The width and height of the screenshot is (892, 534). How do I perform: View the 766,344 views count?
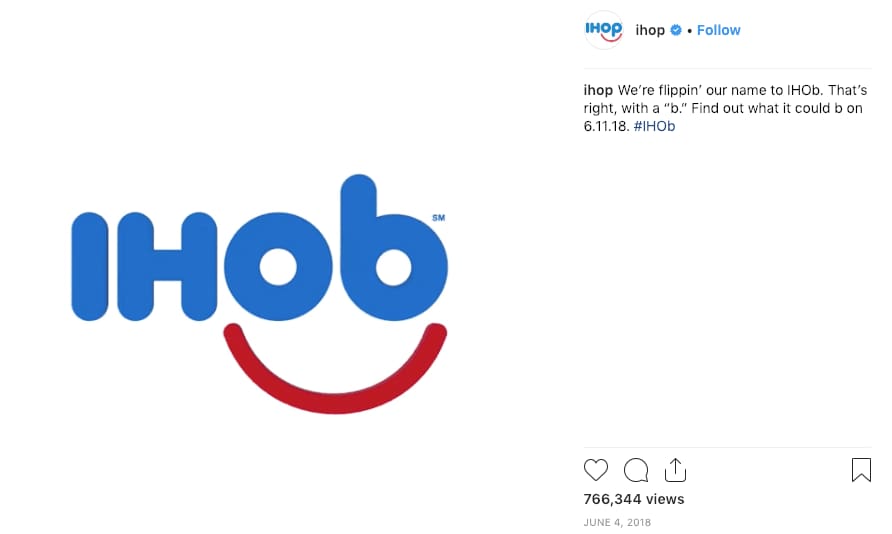[634, 499]
